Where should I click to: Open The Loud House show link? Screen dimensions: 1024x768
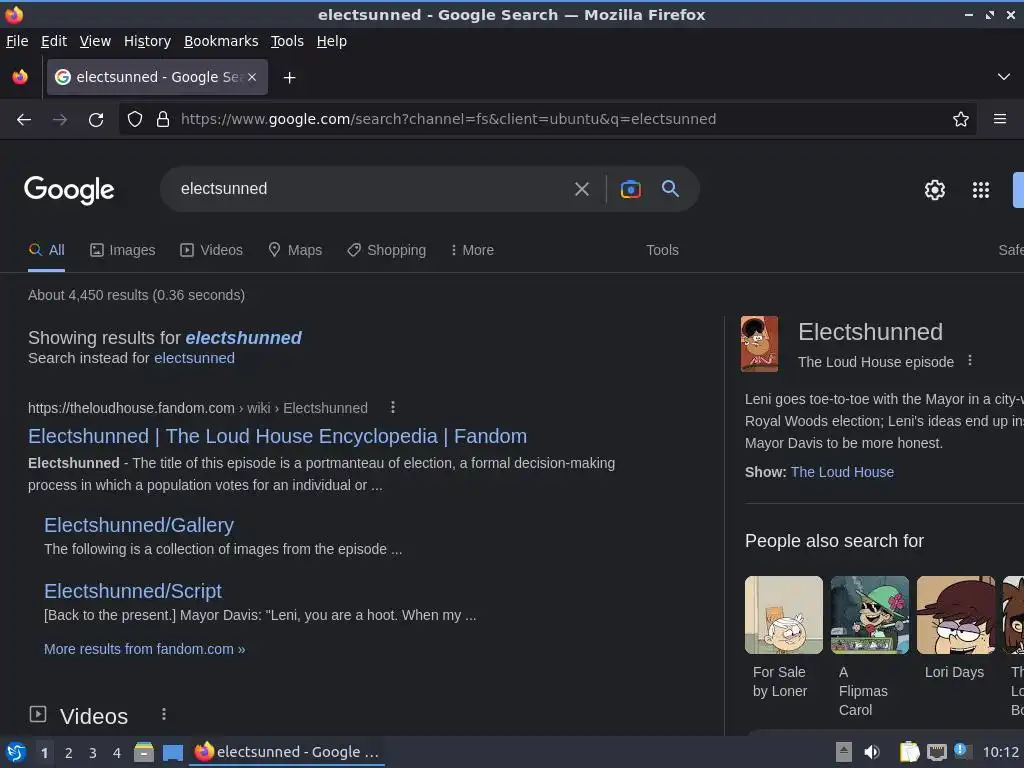(x=842, y=472)
